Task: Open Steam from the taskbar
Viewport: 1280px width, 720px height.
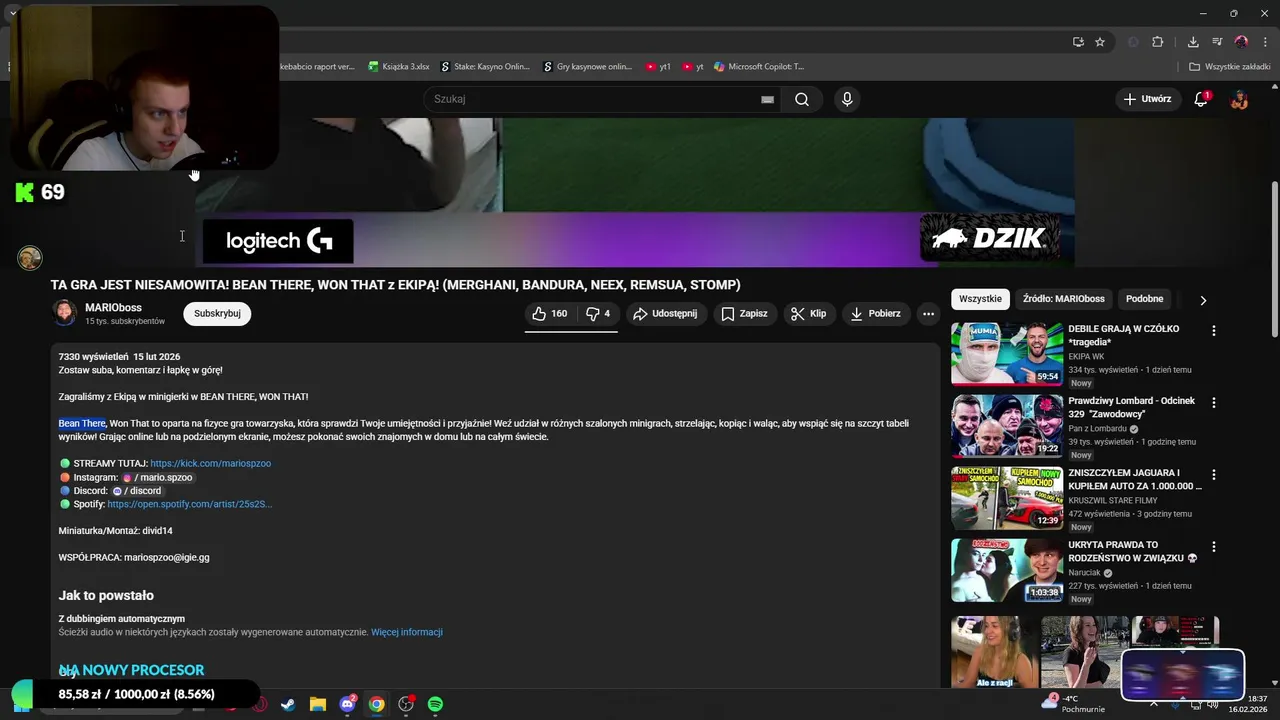Action: click(x=288, y=704)
